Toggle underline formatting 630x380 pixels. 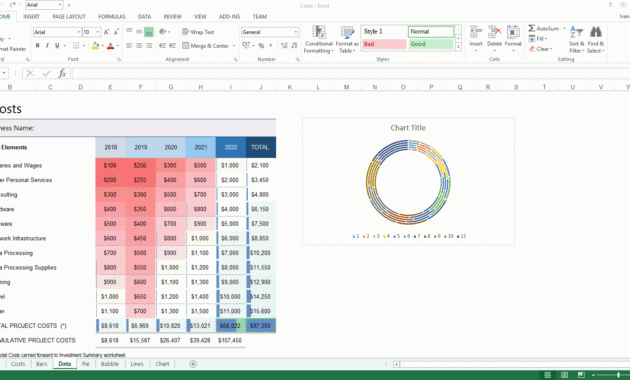click(57, 46)
